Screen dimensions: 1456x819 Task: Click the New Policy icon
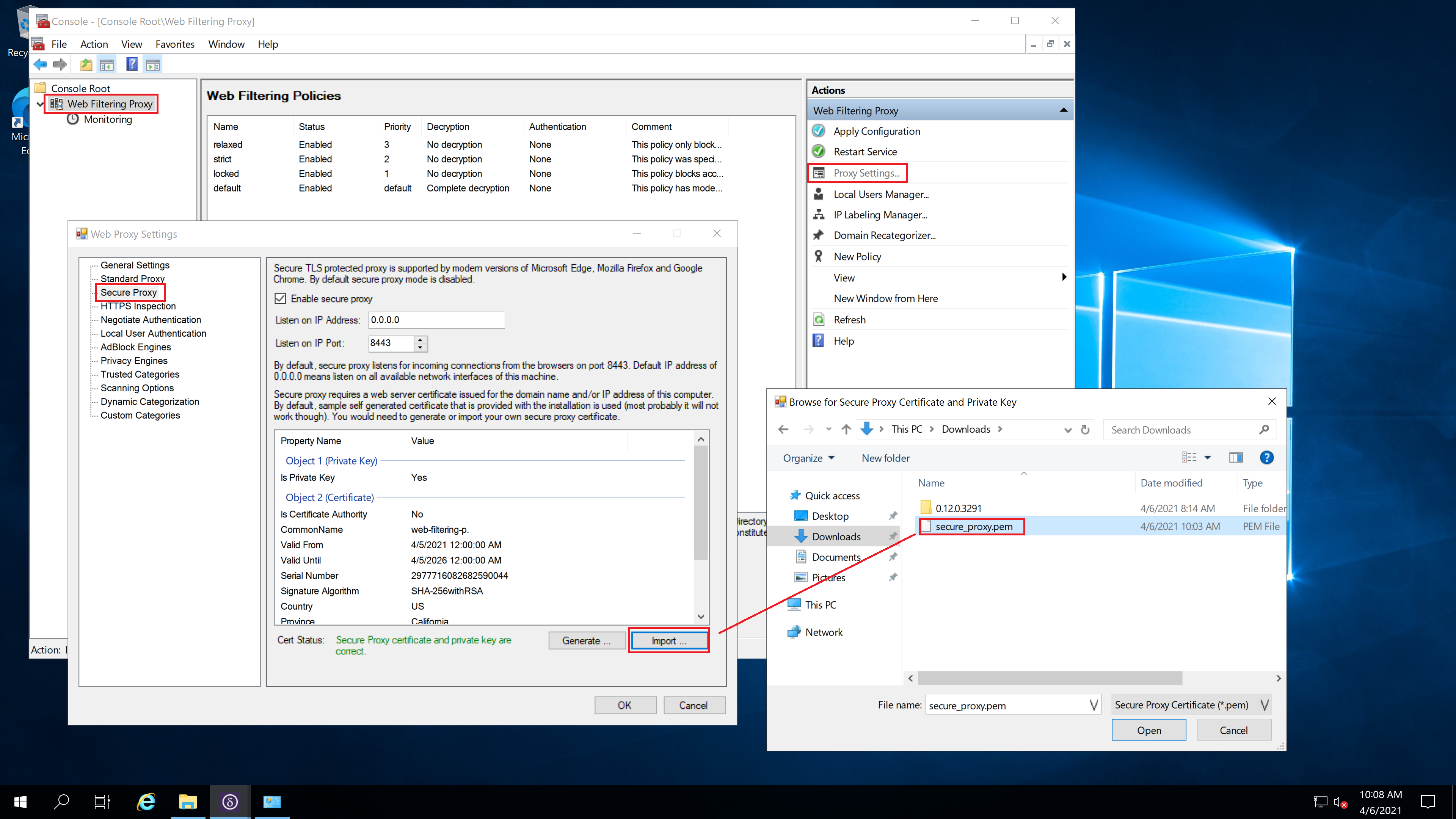pyautogui.click(x=819, y=256)
